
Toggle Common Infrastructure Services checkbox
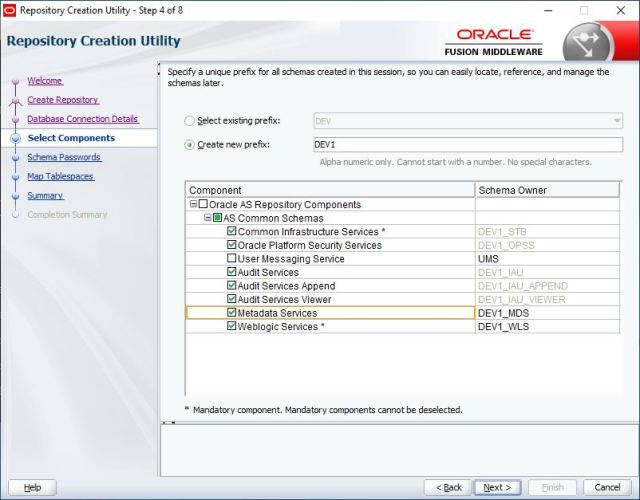pyautogui.click(x=231, y=231)
